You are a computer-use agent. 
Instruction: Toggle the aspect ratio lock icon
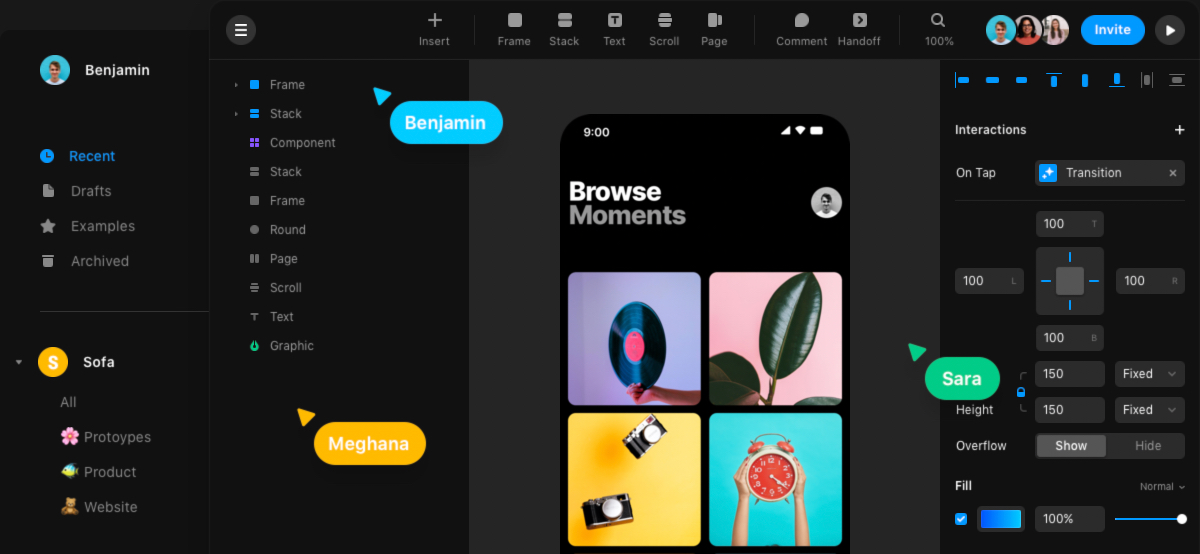pos(1021,392)
